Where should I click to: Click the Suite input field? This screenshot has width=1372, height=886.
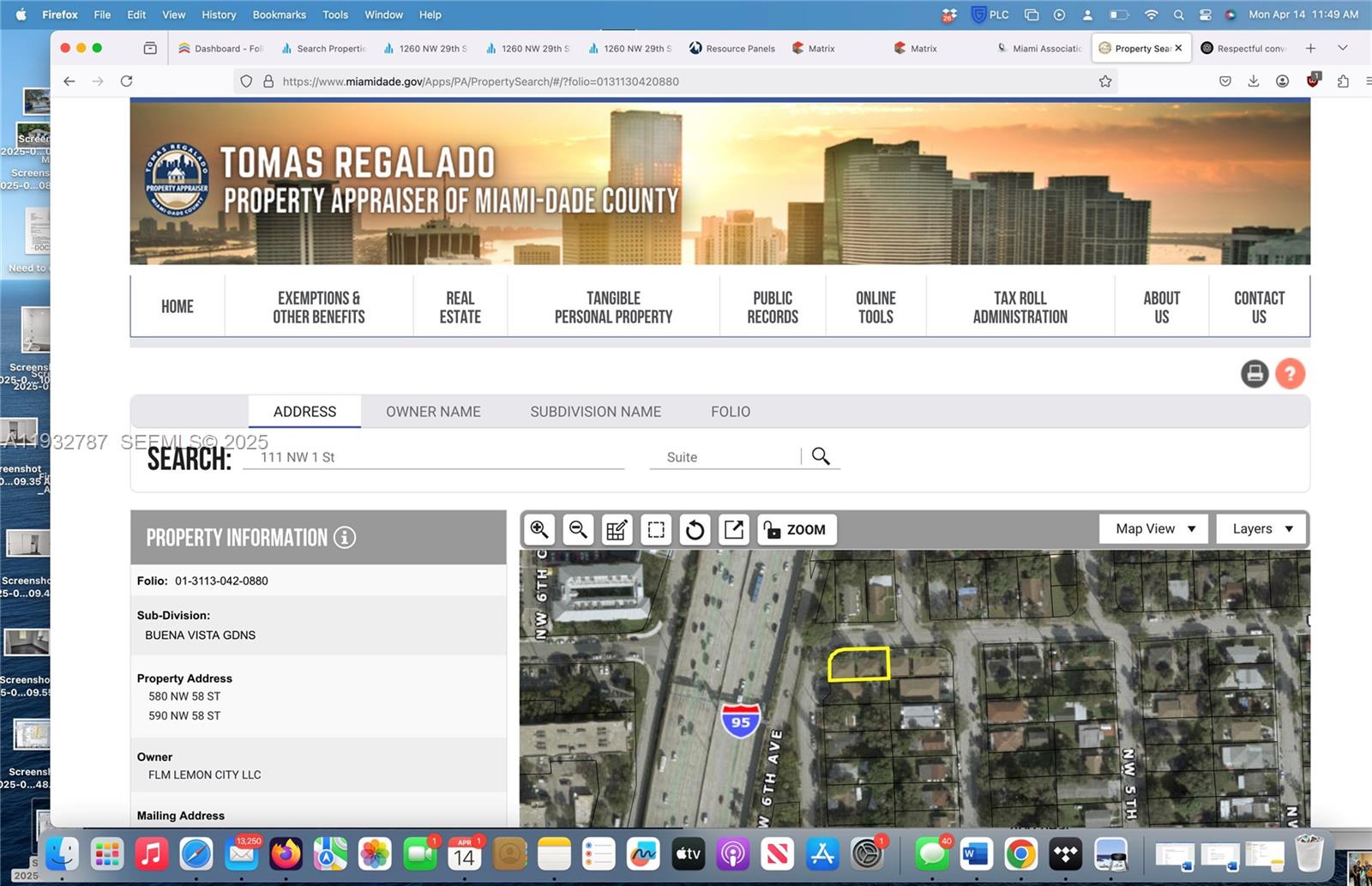coord(725,456)
